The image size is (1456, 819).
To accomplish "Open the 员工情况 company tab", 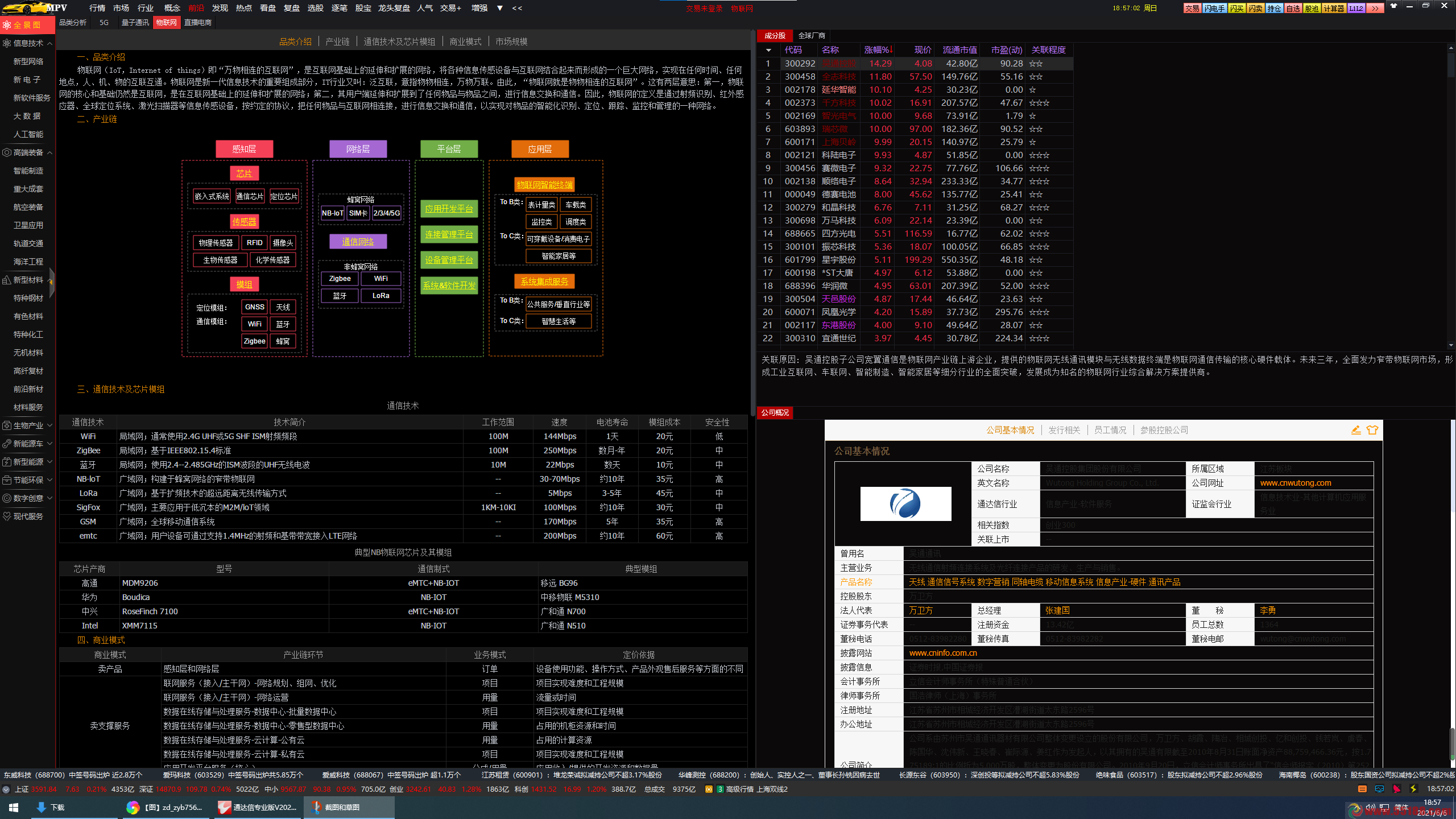I will click(x=1110, y=430).
